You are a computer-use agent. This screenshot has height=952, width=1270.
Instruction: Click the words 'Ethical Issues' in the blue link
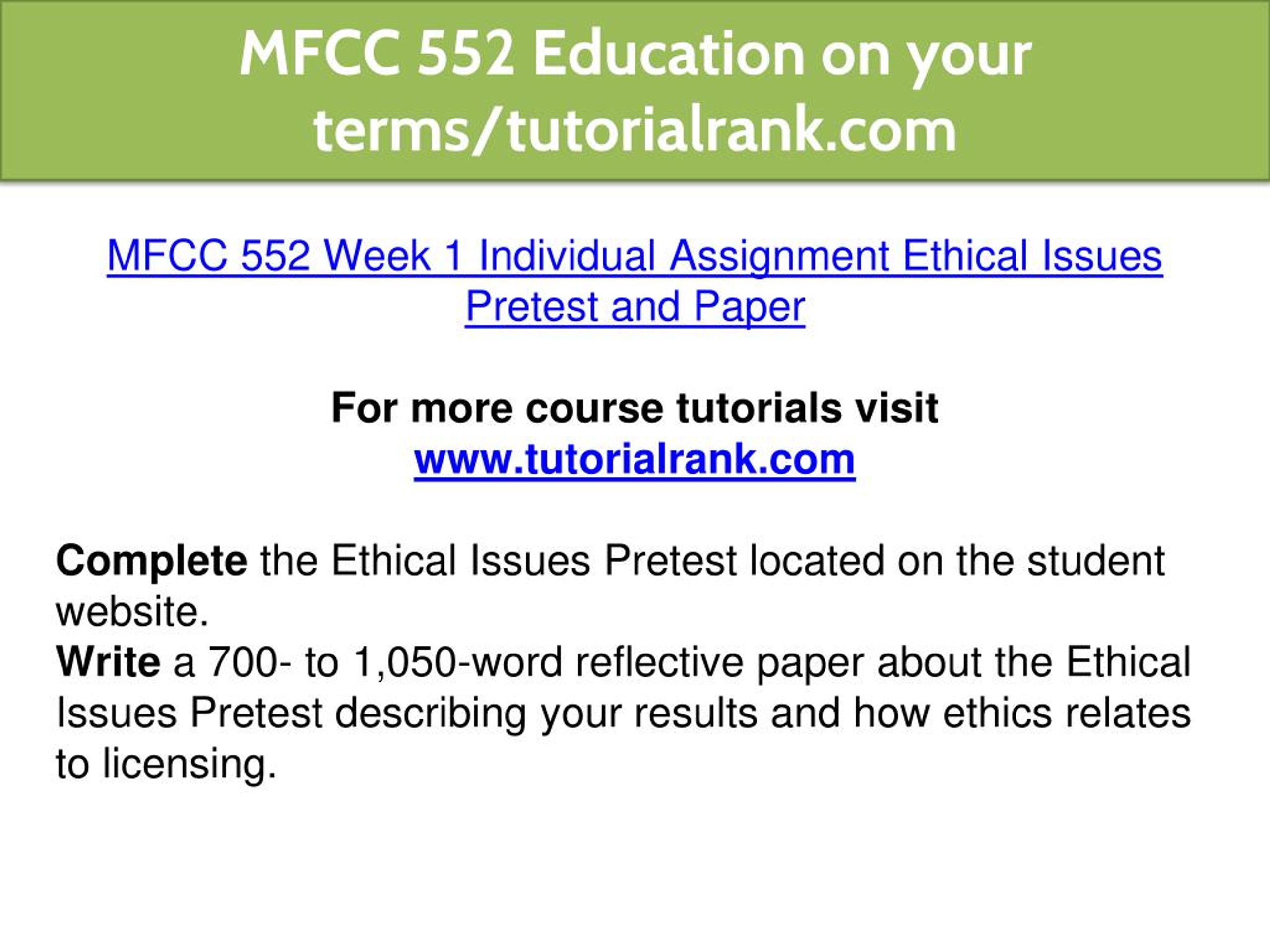[x=1032, y=256]
